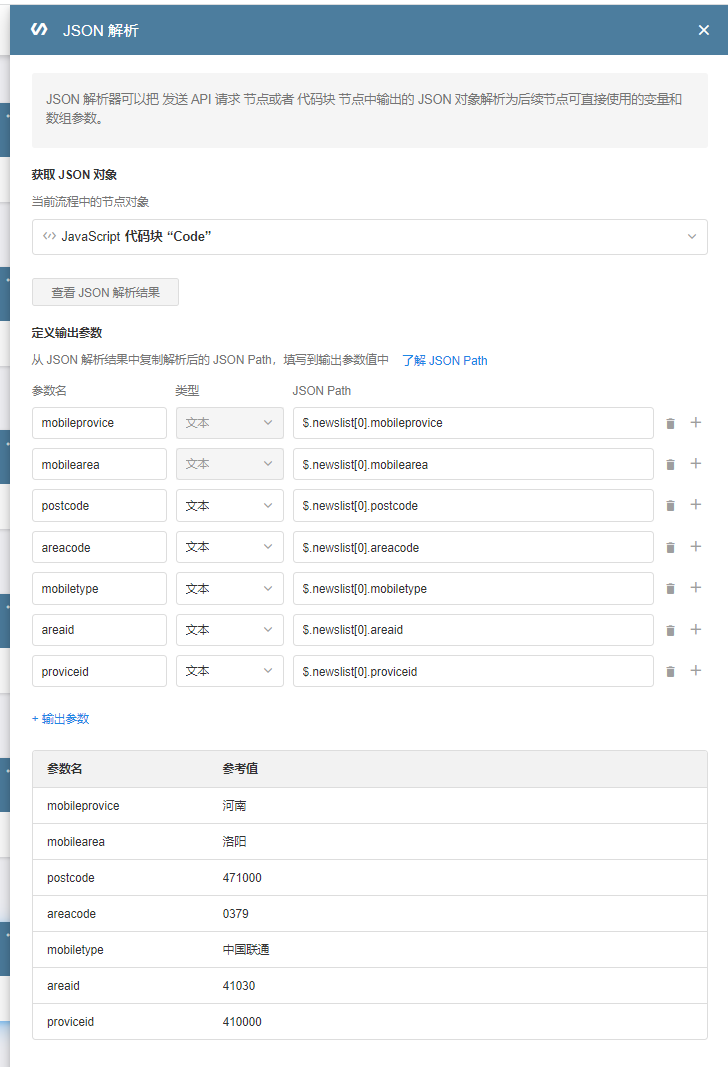Click trash icon for postcode row
The image size is (728, 1067).
point(670,506)
